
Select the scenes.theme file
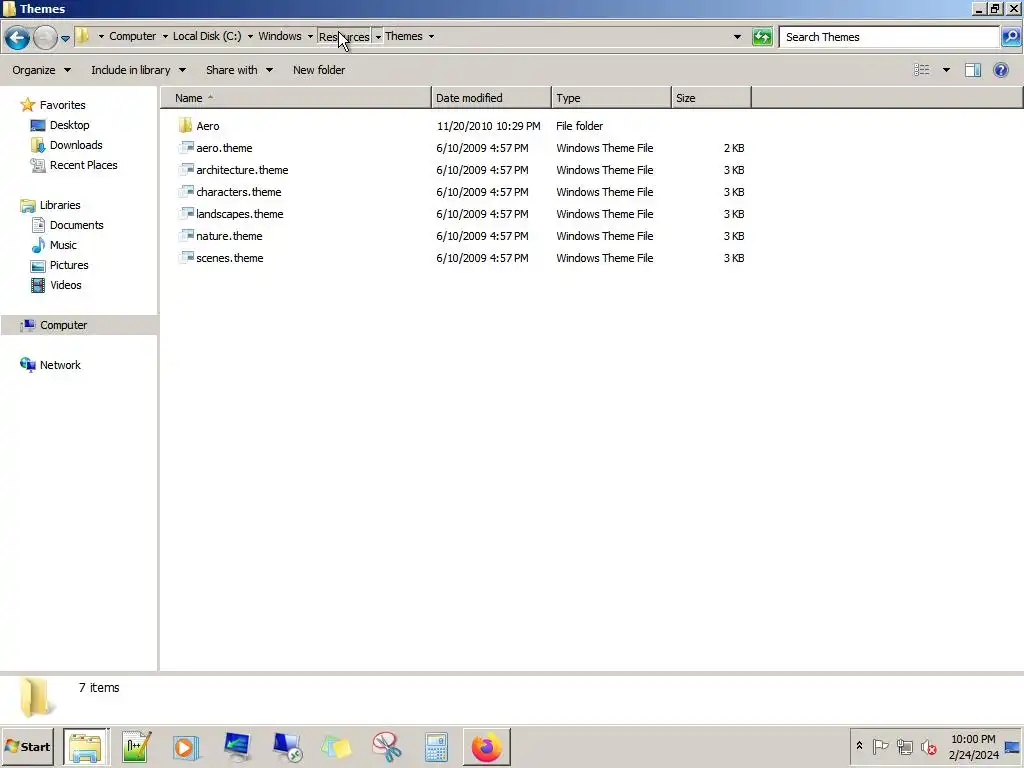point(230,258)
